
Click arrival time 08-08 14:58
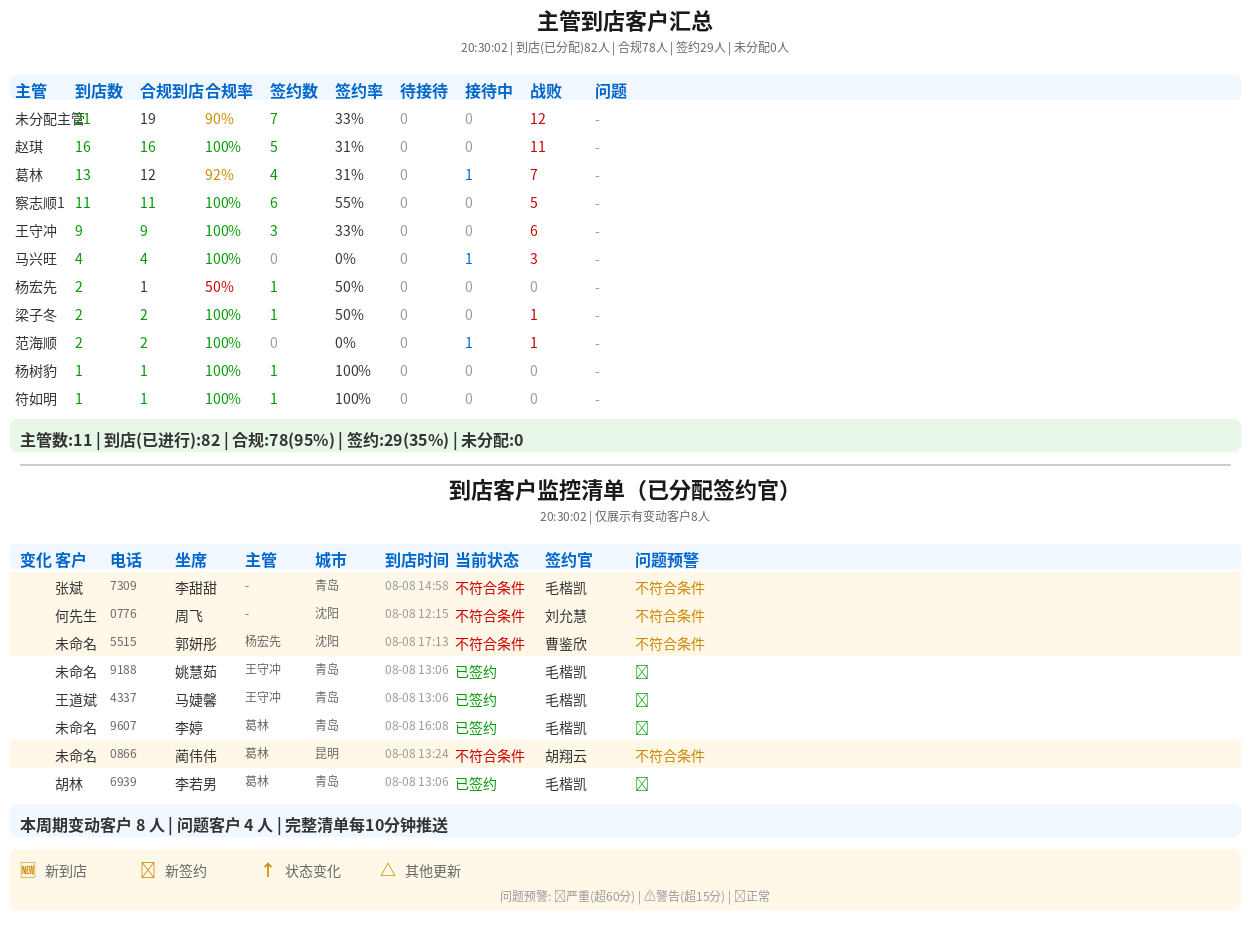417,585
